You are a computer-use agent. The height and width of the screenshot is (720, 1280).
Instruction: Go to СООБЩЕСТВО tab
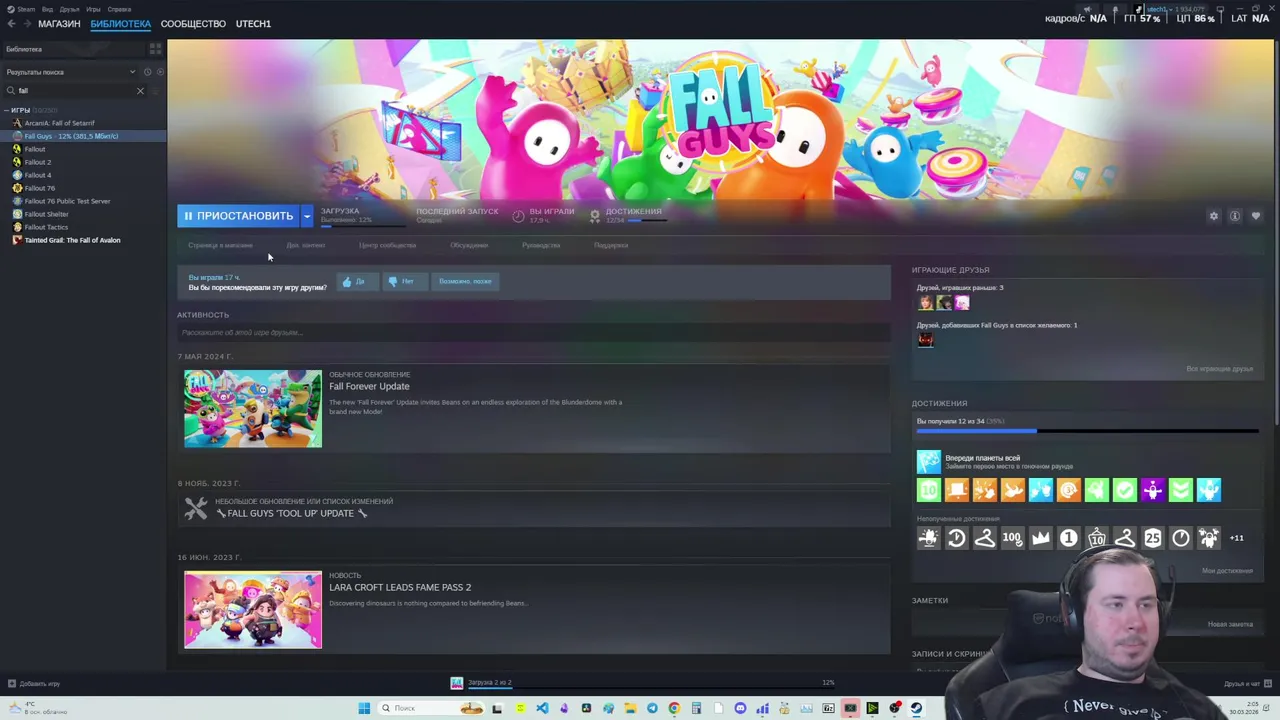193,23
